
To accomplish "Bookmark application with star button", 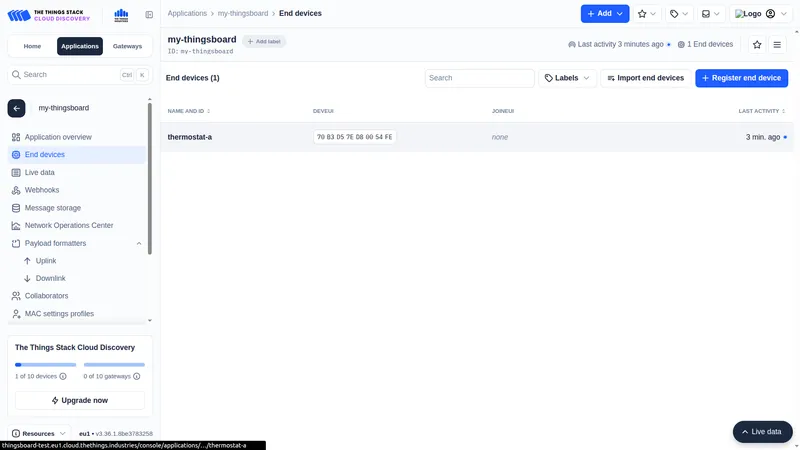I will (757, 45).
